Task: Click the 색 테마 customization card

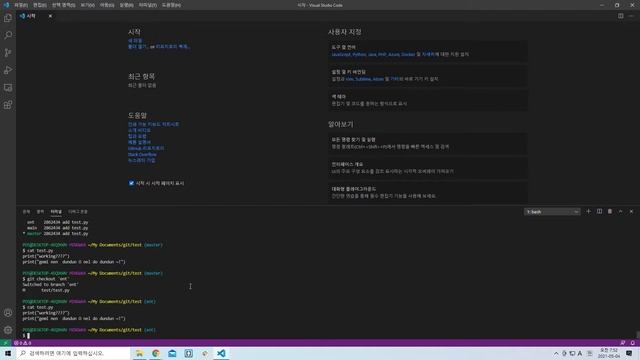Action: (x=428, y=100)
